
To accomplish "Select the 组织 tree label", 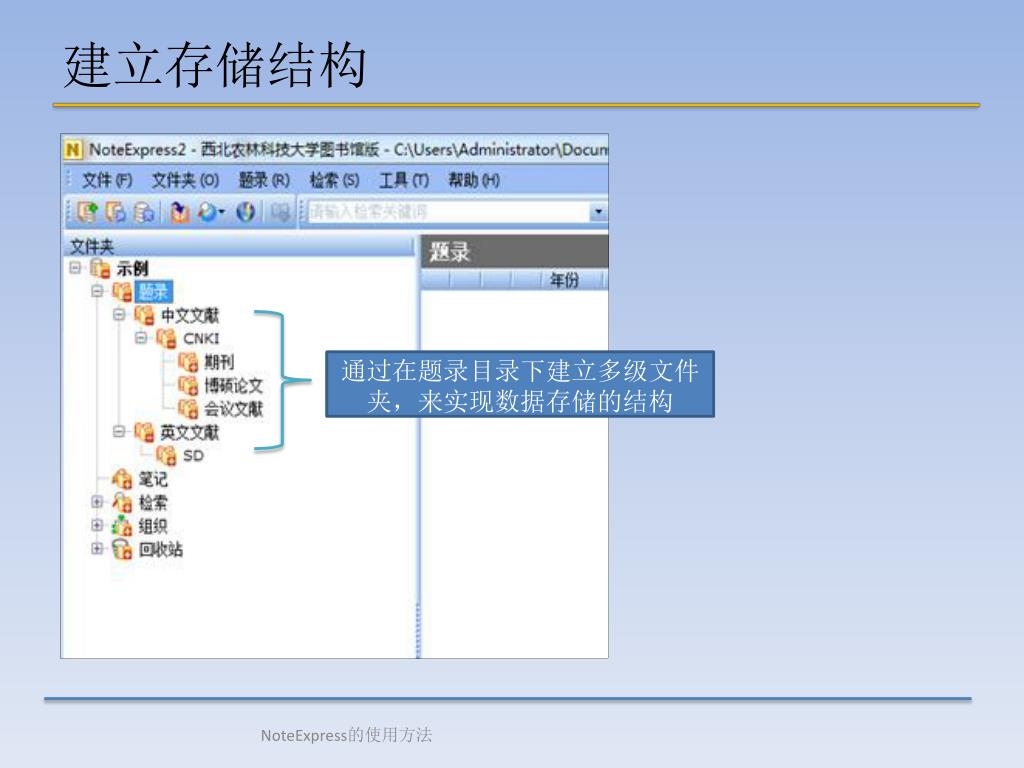I will point(153,526).
